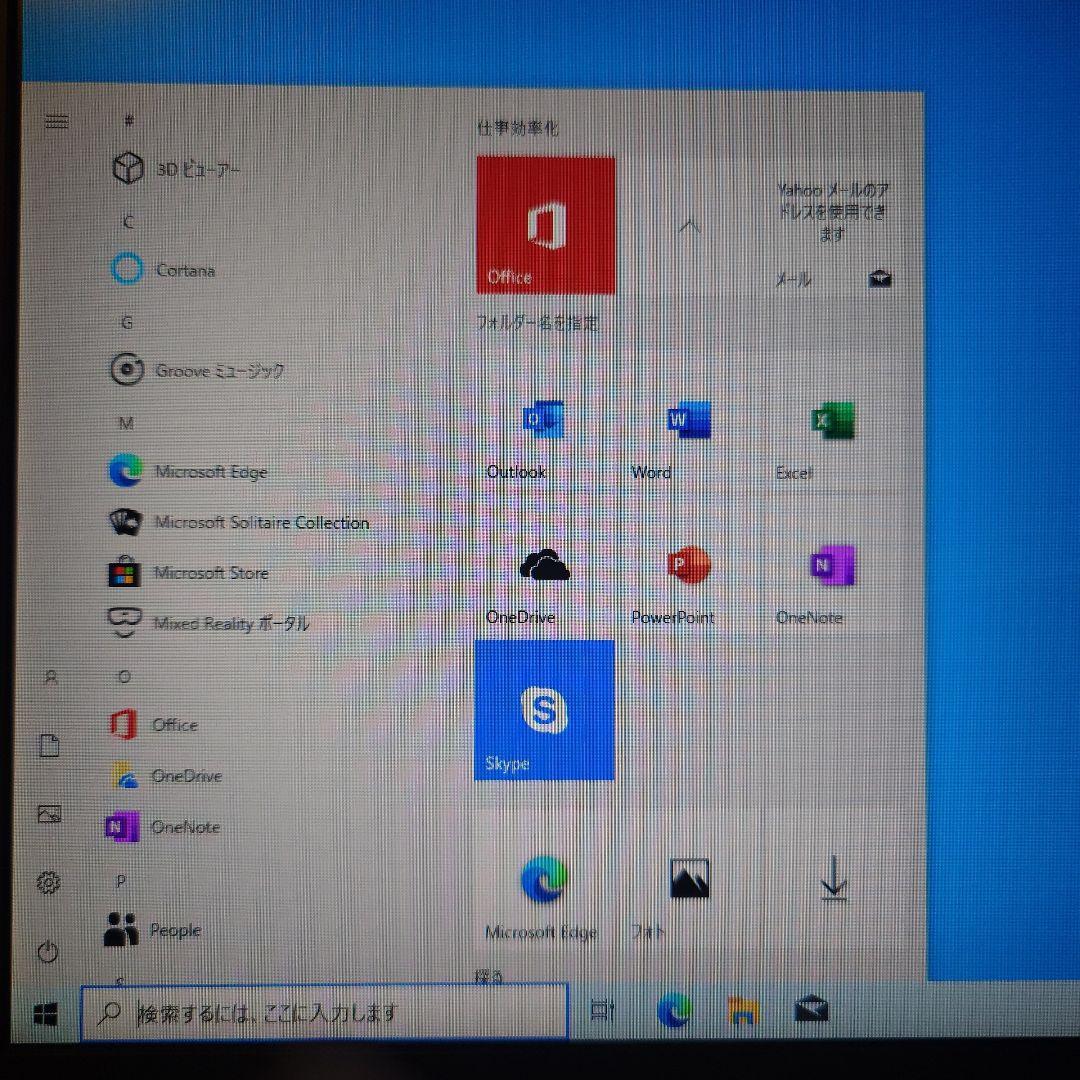Open Settings via the gear icon
Viewport: 1080px width, 1080px height.
tap(48, 882)
